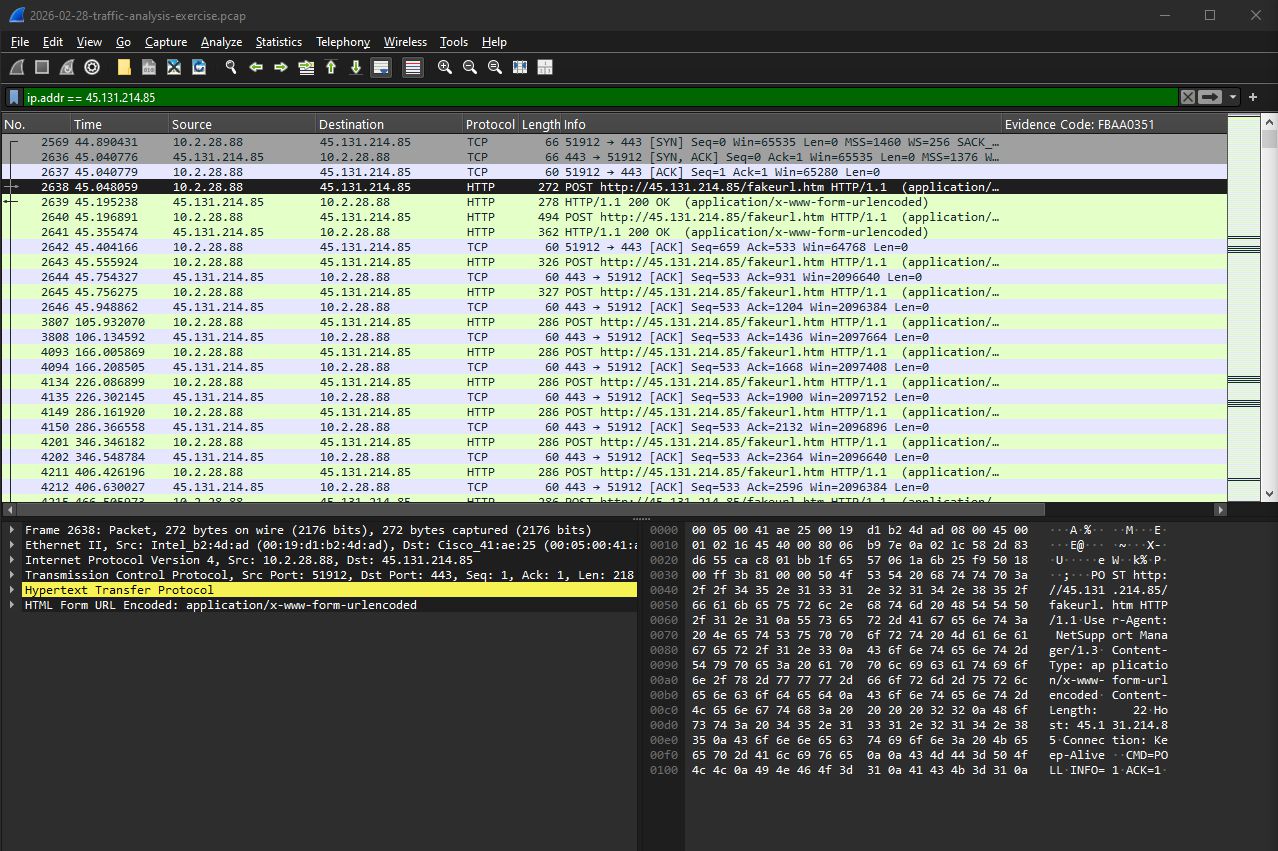
Task: Select packet 2640 POST row
Action: click(x=614, y=217)
